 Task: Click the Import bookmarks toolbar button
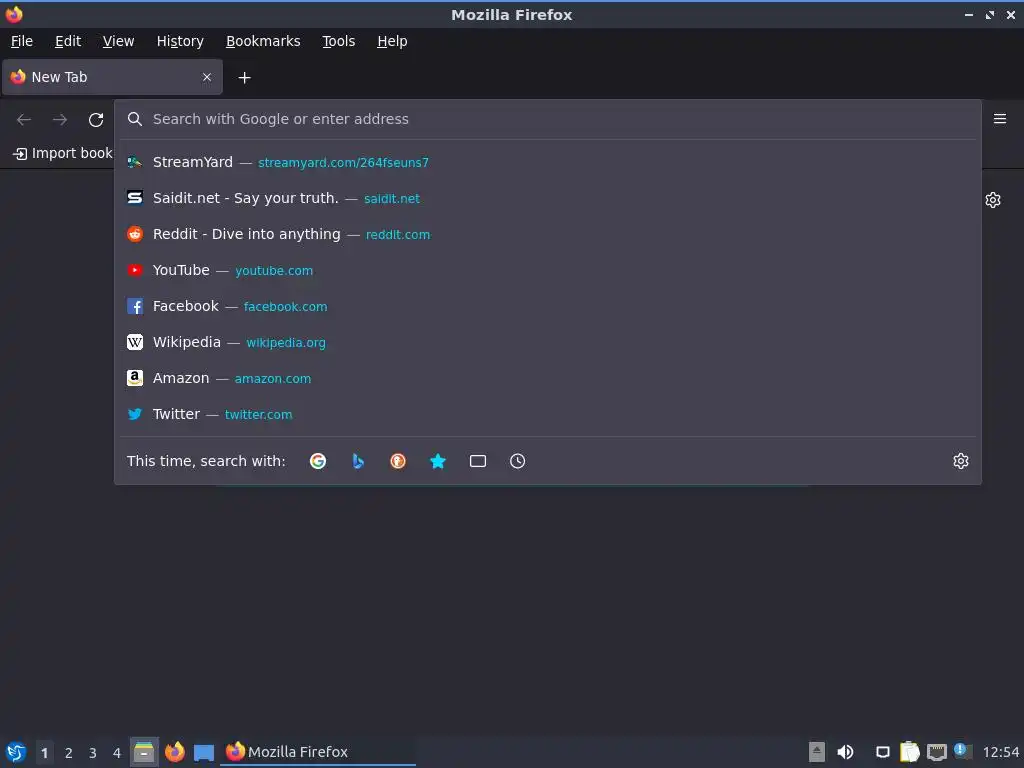63,153
